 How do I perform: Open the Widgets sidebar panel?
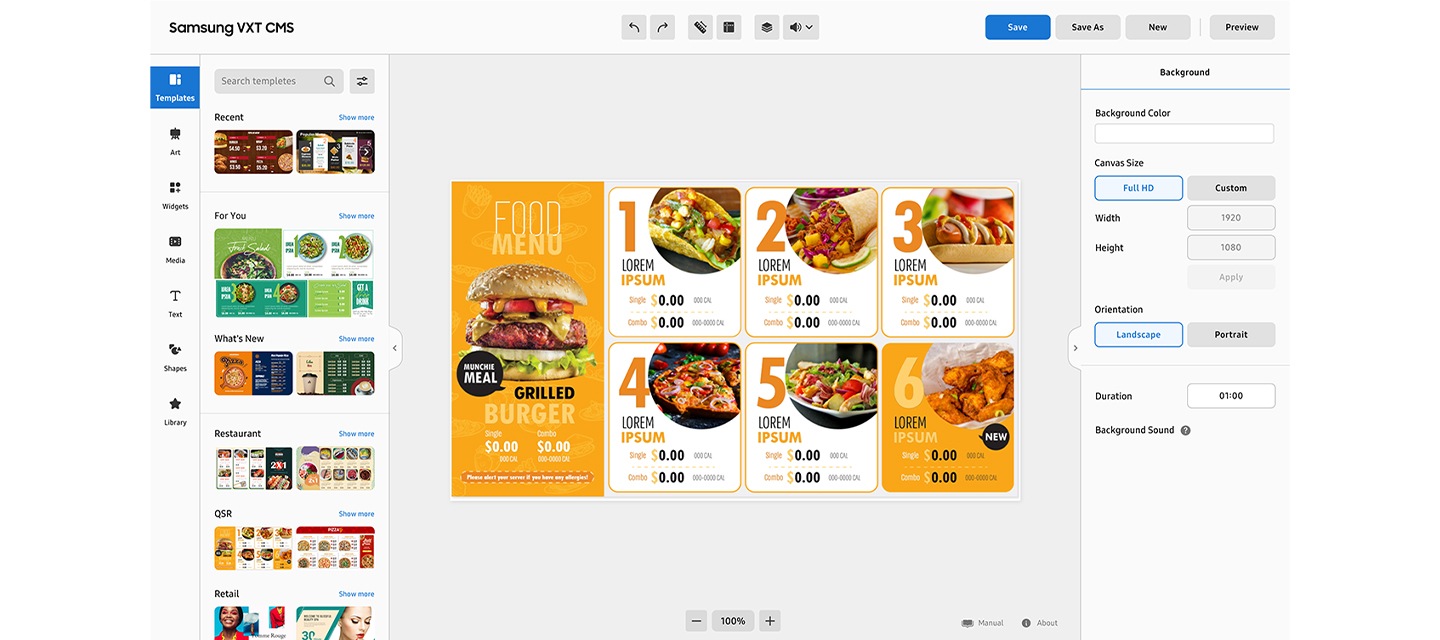tap(175, 195)
